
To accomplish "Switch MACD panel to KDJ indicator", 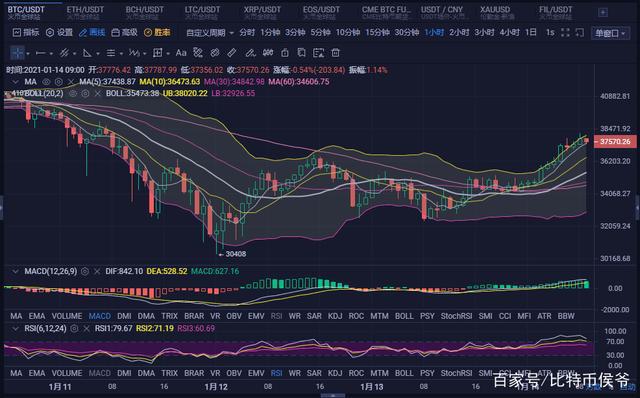I will point(335,316).
